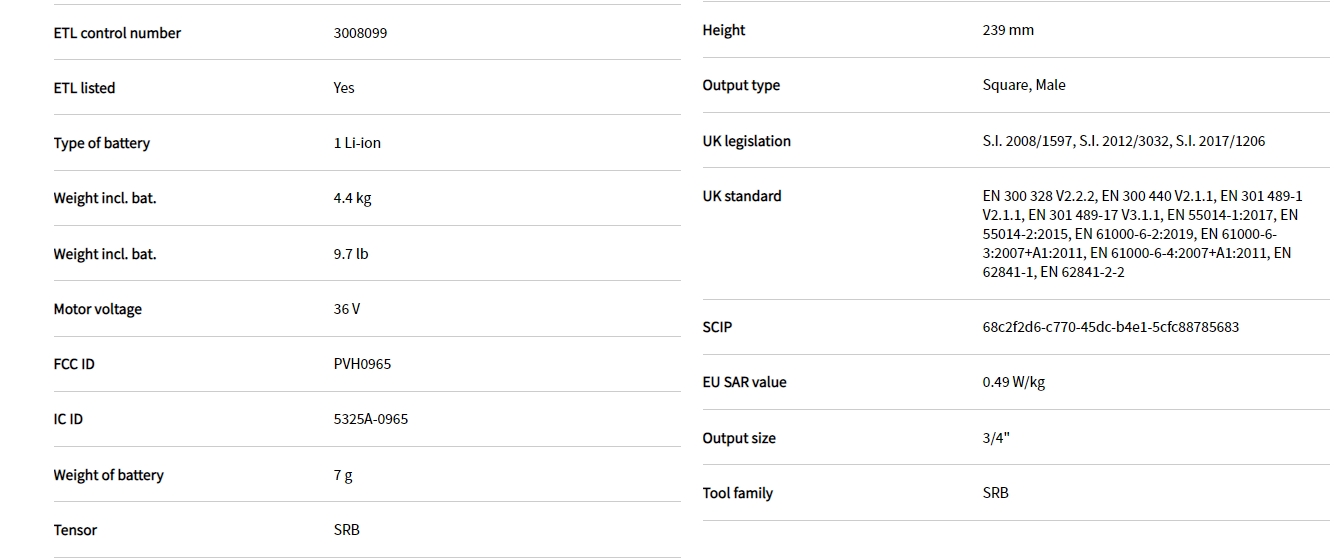Click the UK standard label
The height and width of the screenshot is (559, 1339).
pos(741,196)
